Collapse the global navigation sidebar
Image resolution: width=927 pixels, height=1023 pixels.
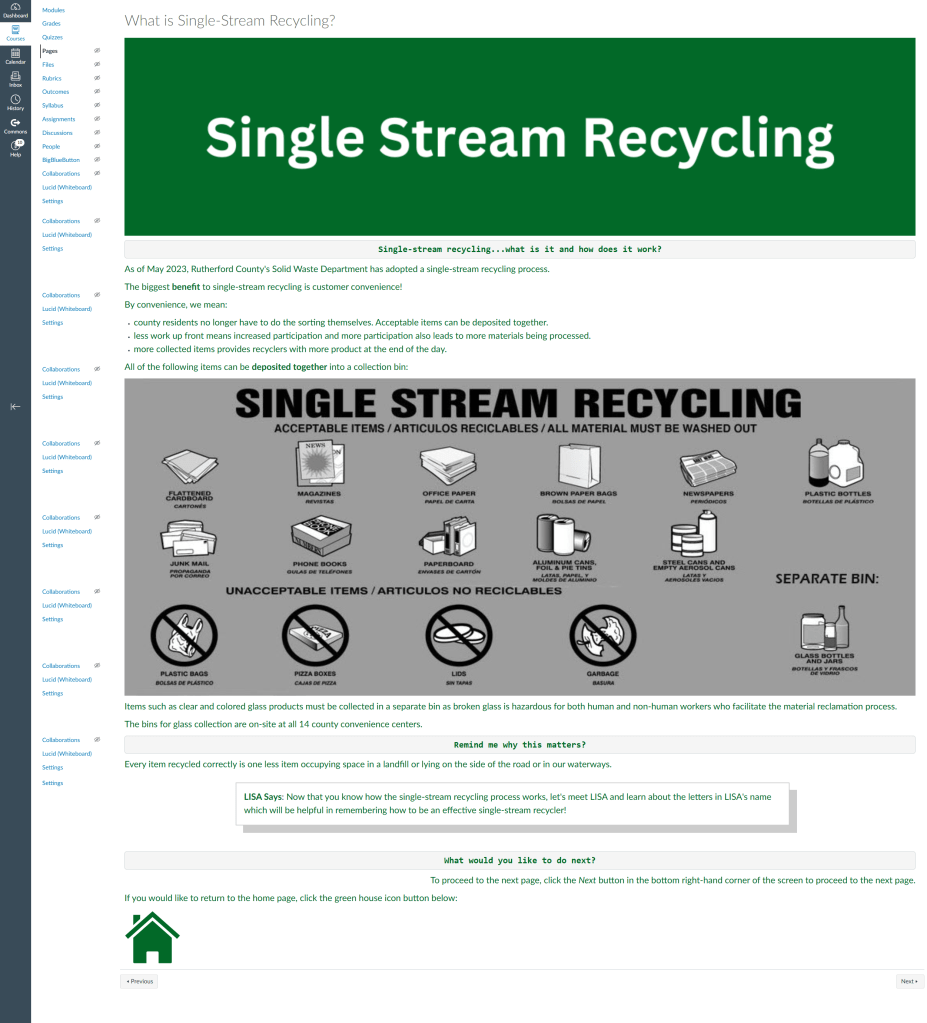(x=15, y=407)
